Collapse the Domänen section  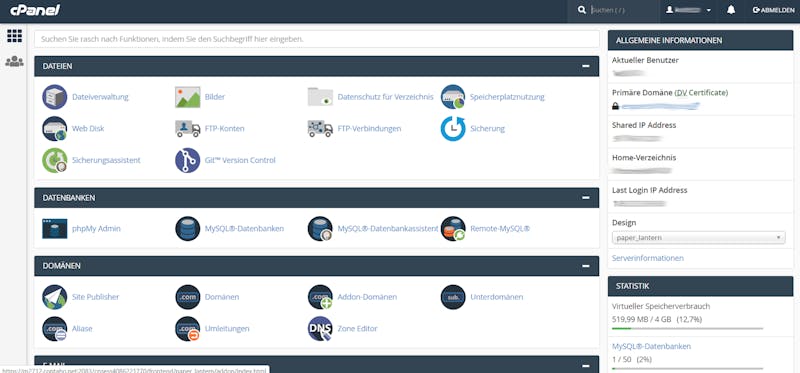click(586, 266)
